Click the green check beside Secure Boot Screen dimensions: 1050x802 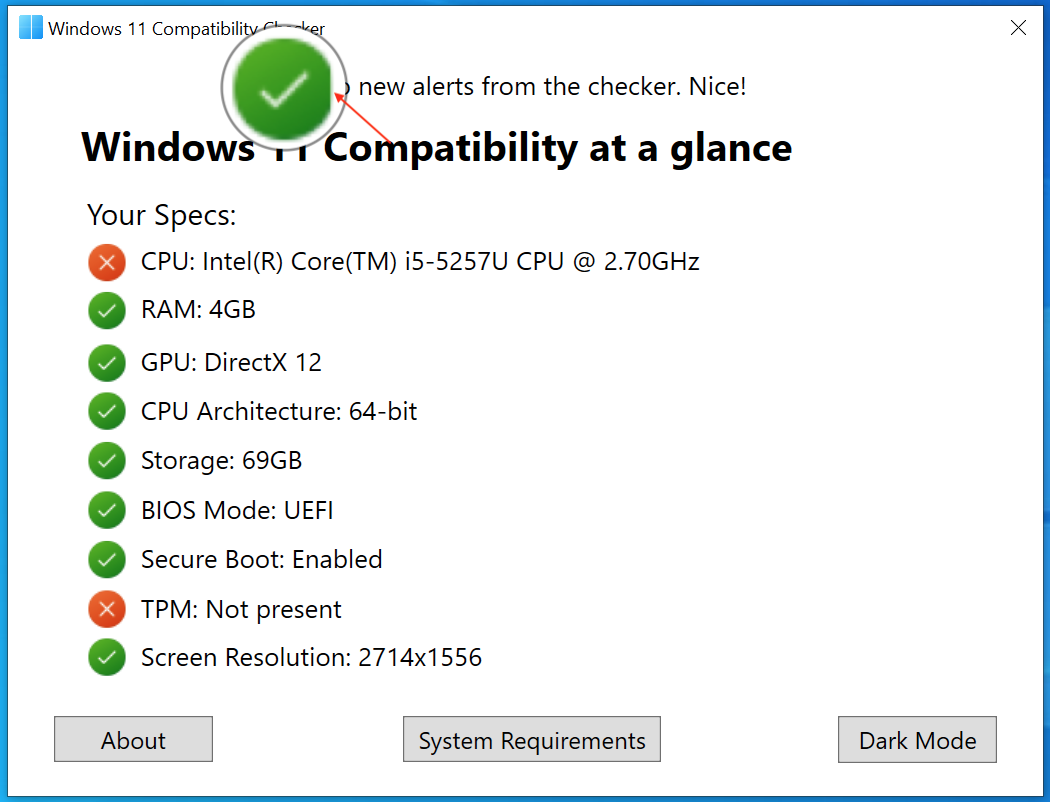click(107, 559)
